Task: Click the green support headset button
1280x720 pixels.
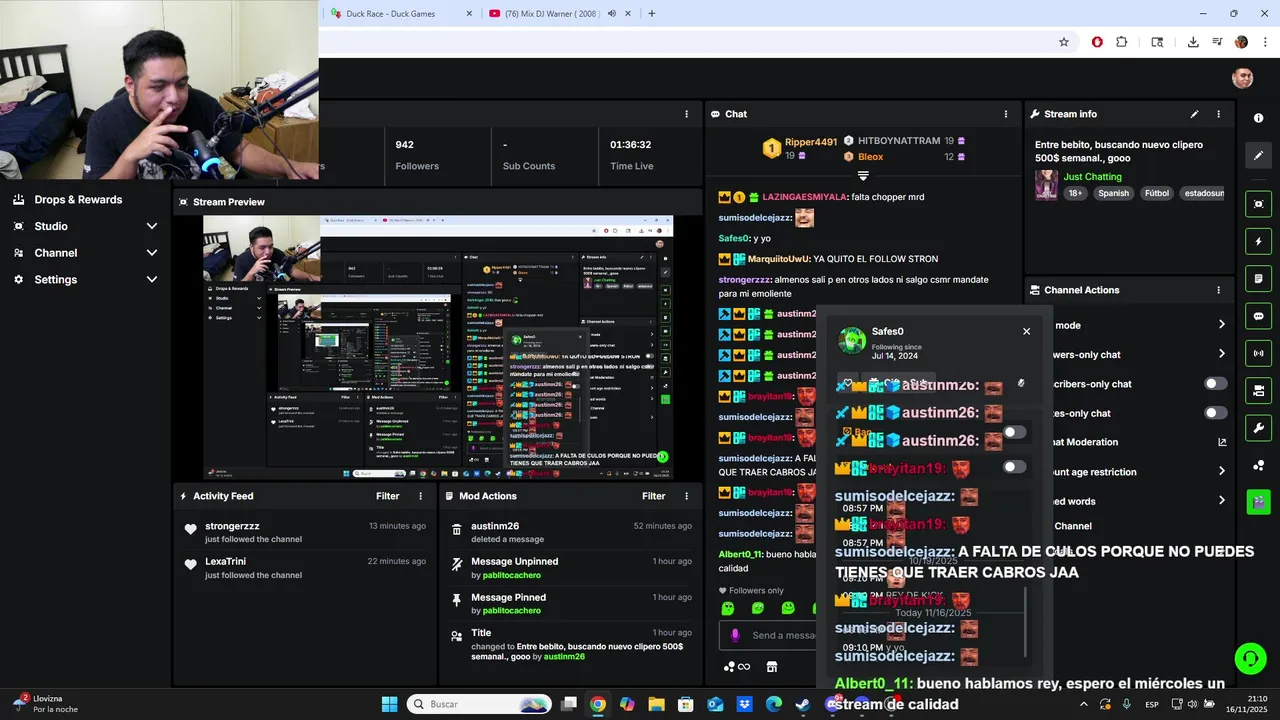Action: 1250,658
